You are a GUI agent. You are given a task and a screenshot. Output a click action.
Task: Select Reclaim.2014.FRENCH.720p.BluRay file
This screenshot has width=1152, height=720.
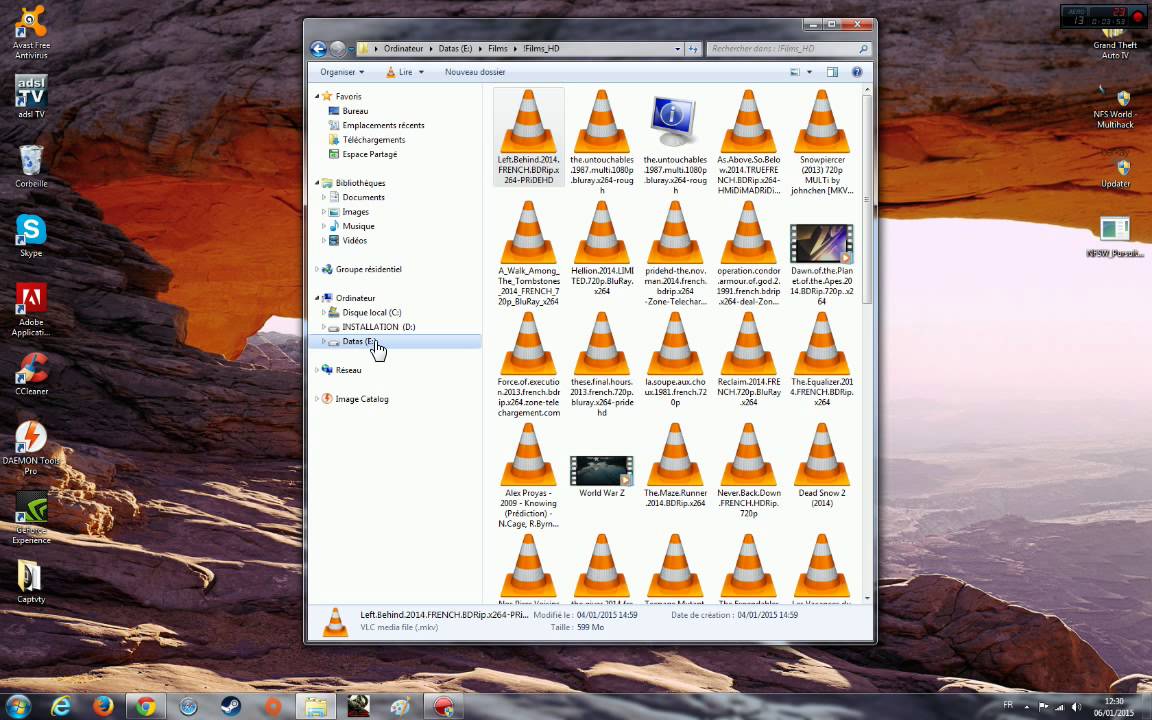point(749,344)
